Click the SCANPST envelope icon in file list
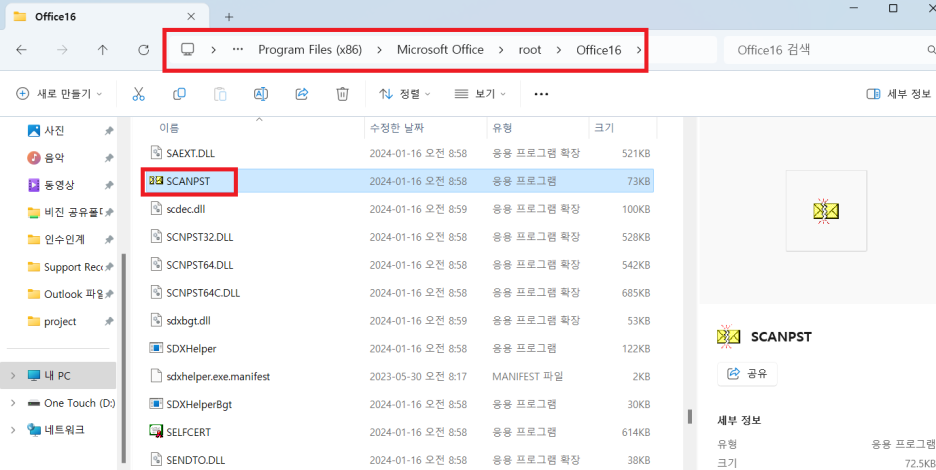 pyautogui.click(x=155, y=181)
